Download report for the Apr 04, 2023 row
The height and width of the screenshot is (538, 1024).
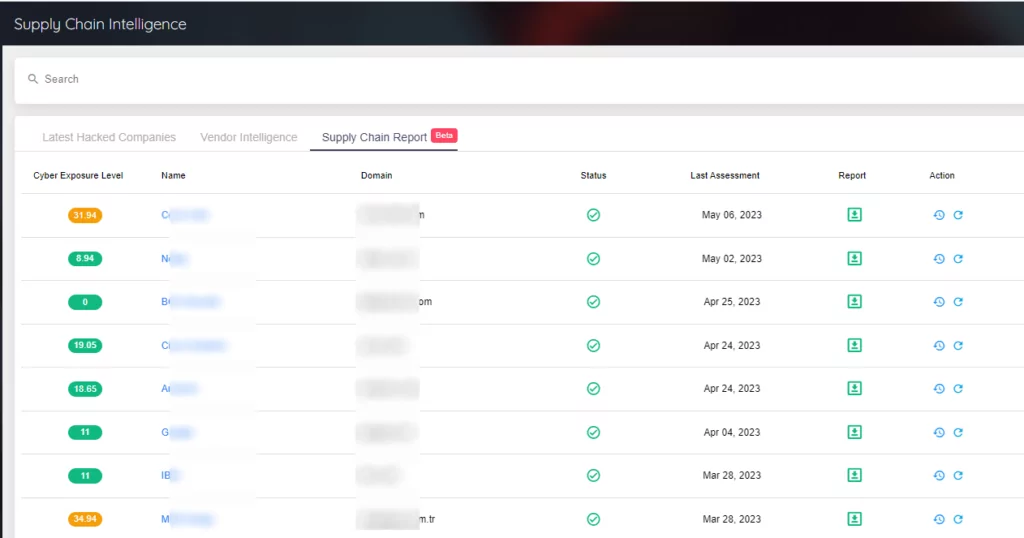tap(854, 432)
